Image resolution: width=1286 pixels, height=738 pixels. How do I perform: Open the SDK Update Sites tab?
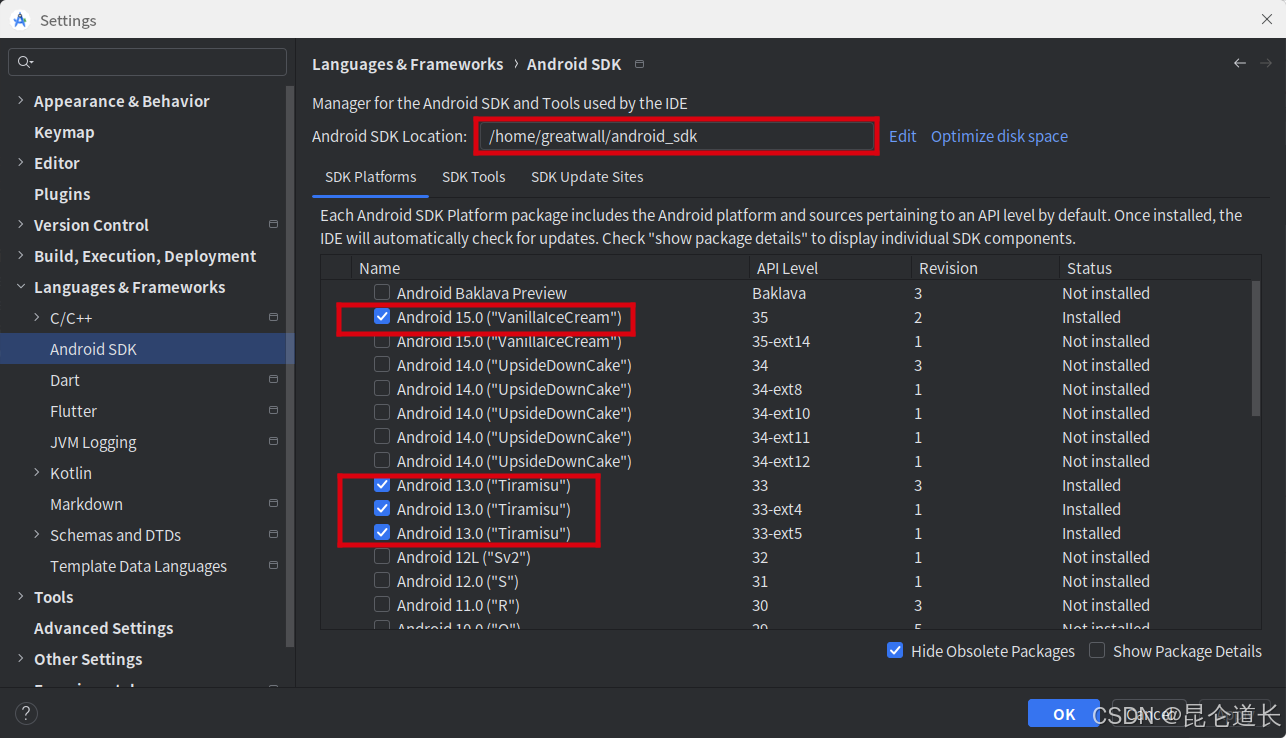pyautogui.click(x=587, y=177)
